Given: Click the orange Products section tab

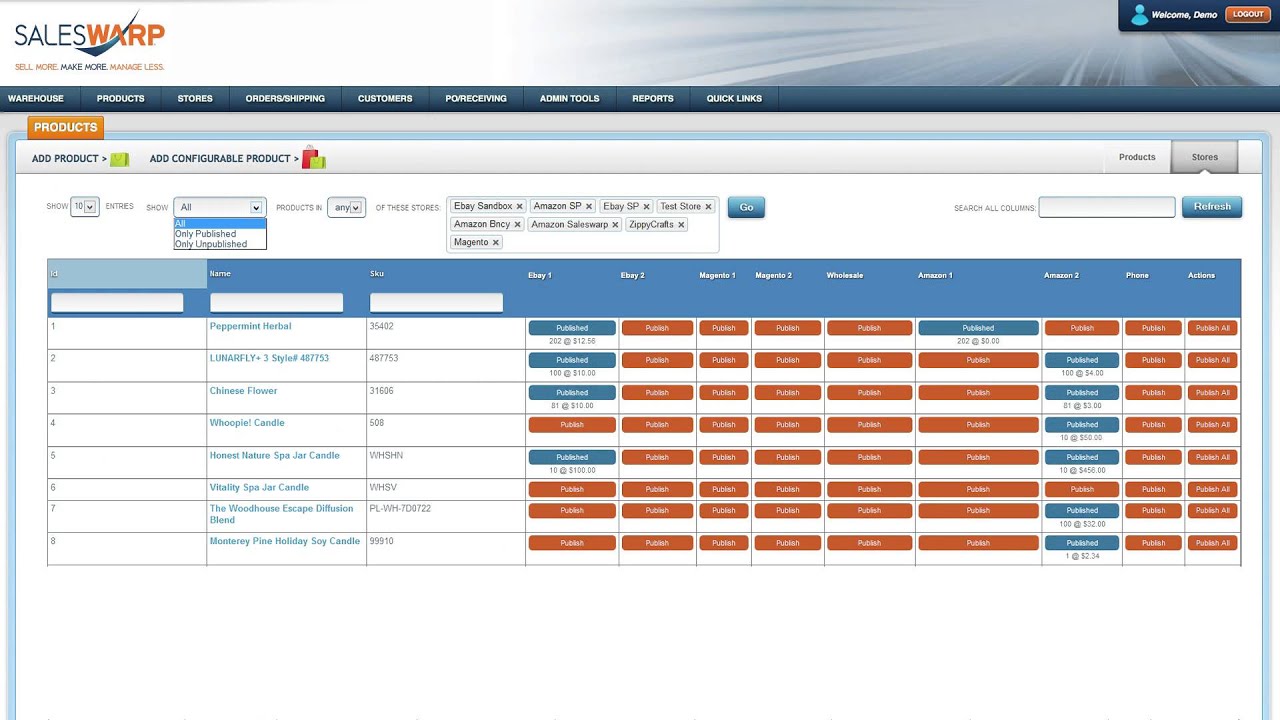Looking at the screenshot, I should point(66,127).
